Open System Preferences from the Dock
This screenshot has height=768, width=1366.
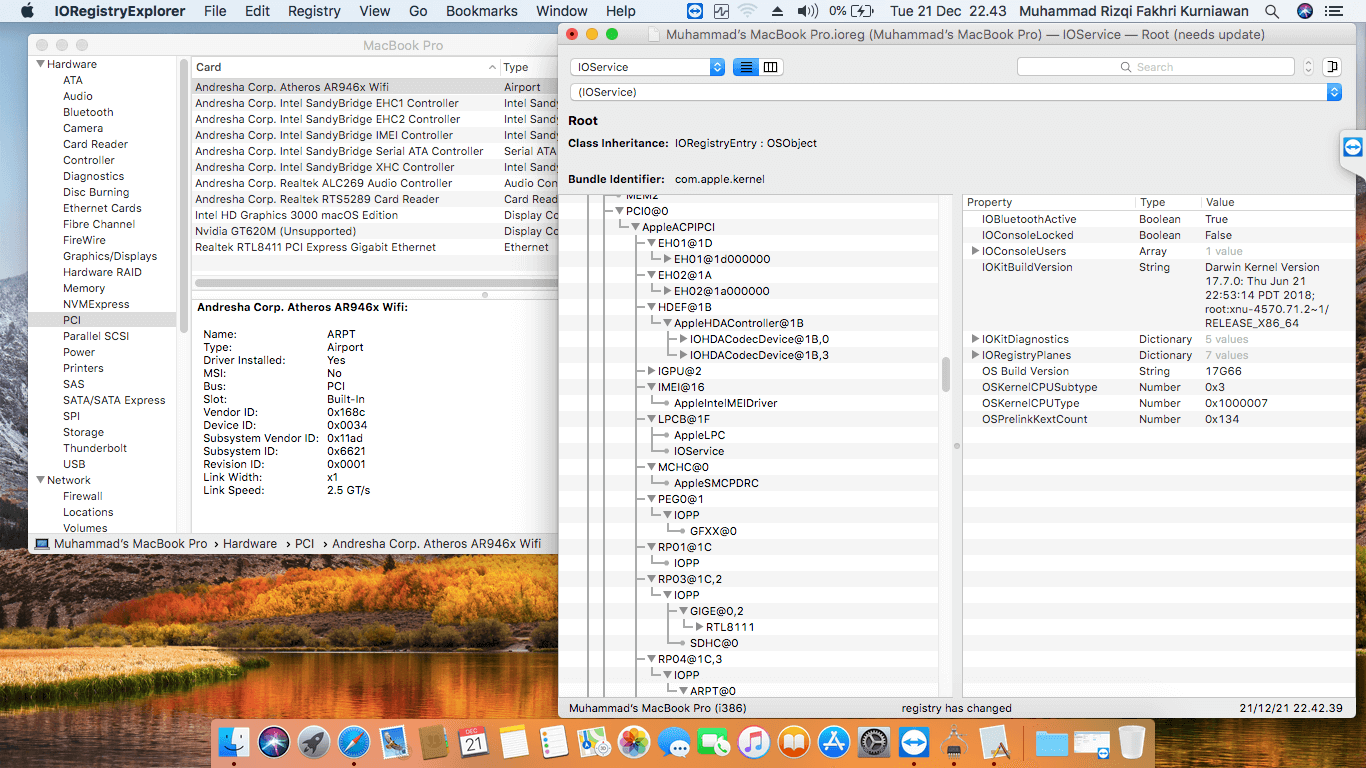[x=874, y=742]
